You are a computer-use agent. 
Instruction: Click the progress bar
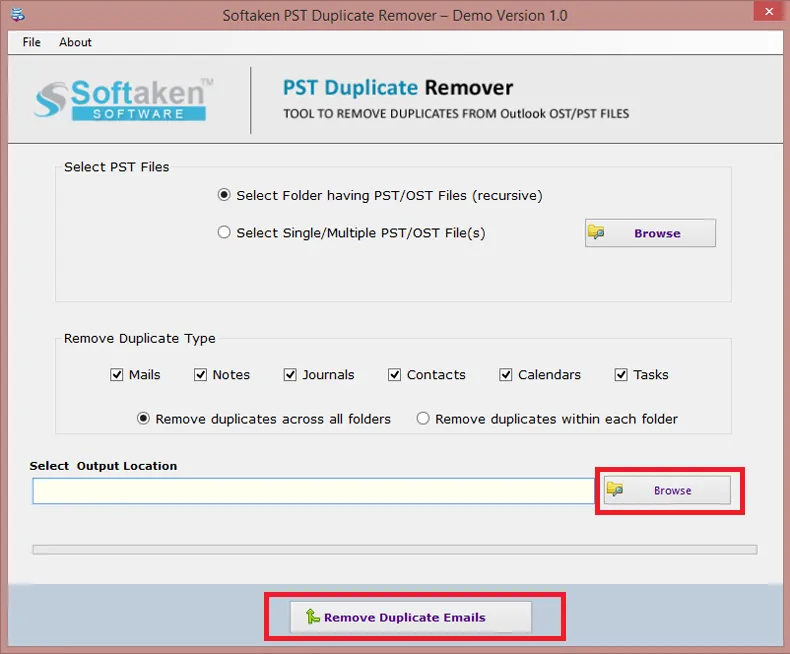[x=394, y=550]
